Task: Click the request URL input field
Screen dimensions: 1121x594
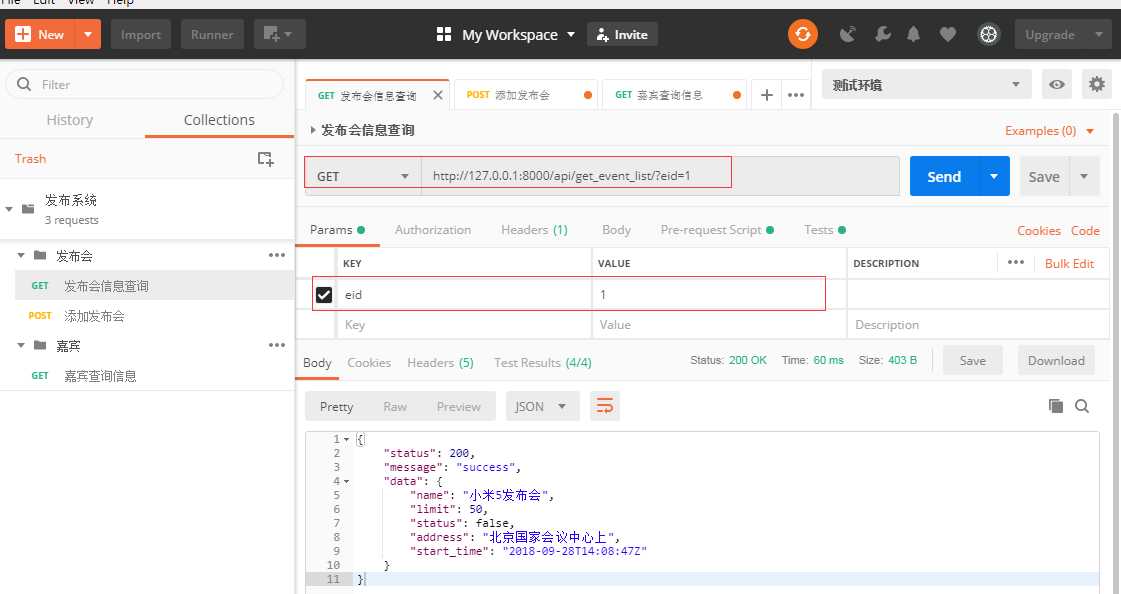Action: click(x=659, y=176)
